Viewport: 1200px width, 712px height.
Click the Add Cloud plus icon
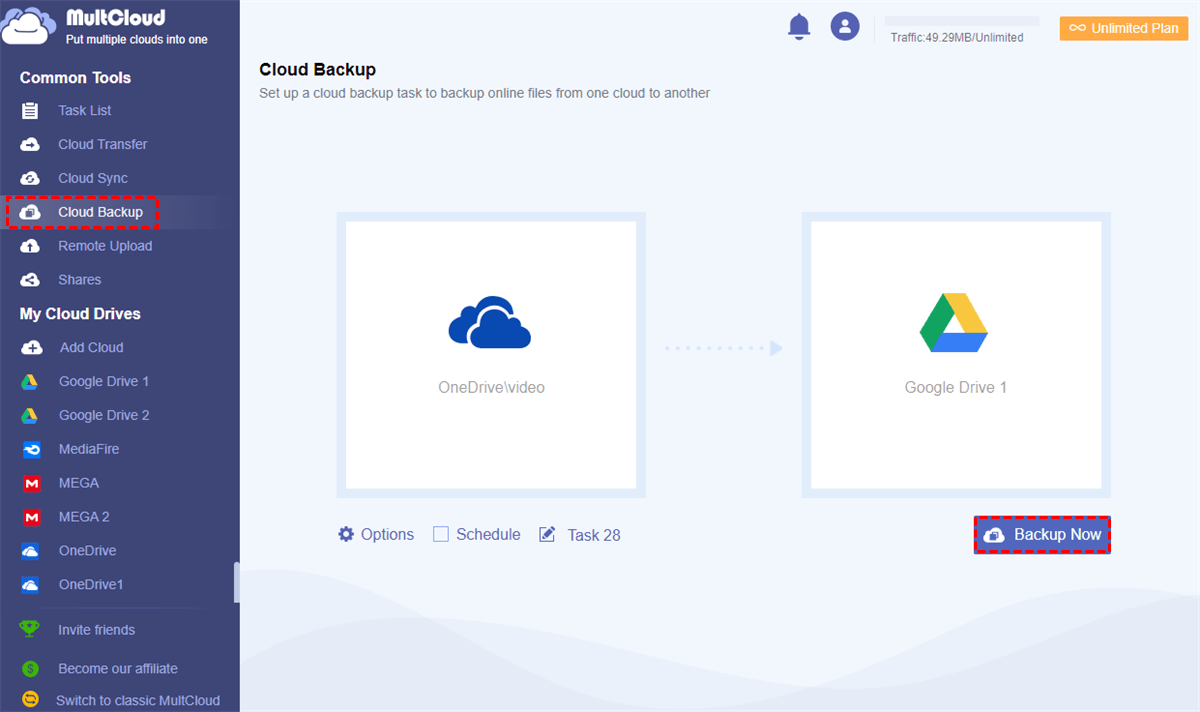tap(32, 348)
